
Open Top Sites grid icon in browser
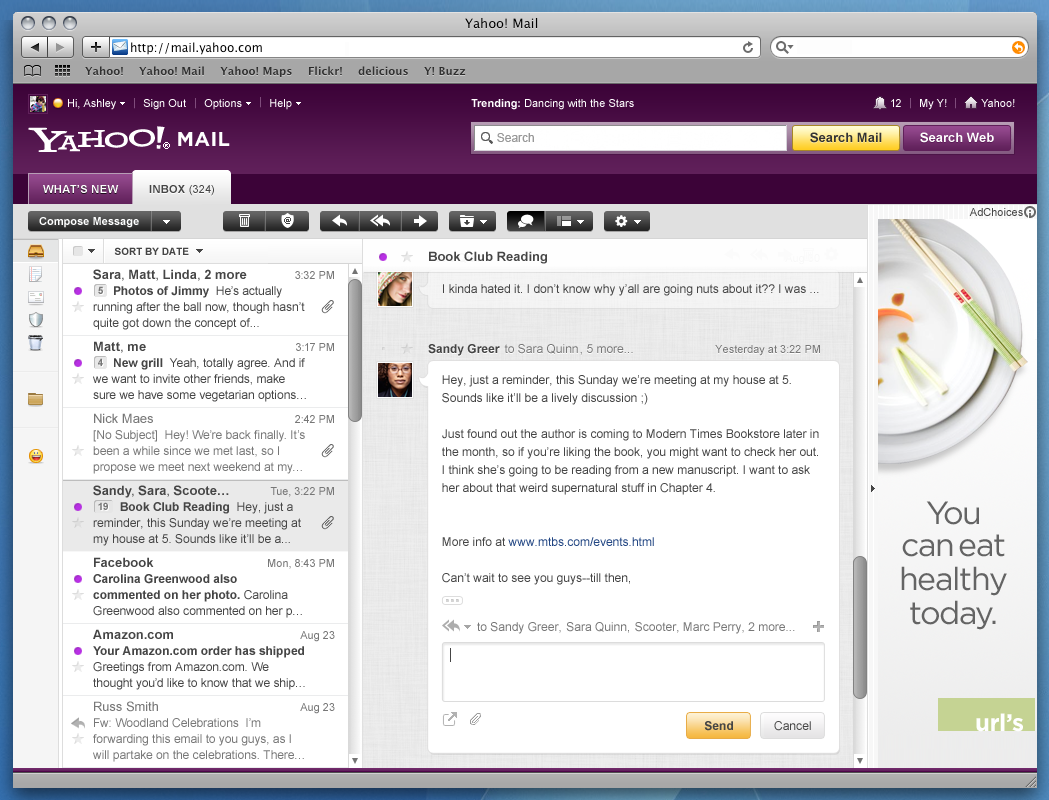coord(62,71)
